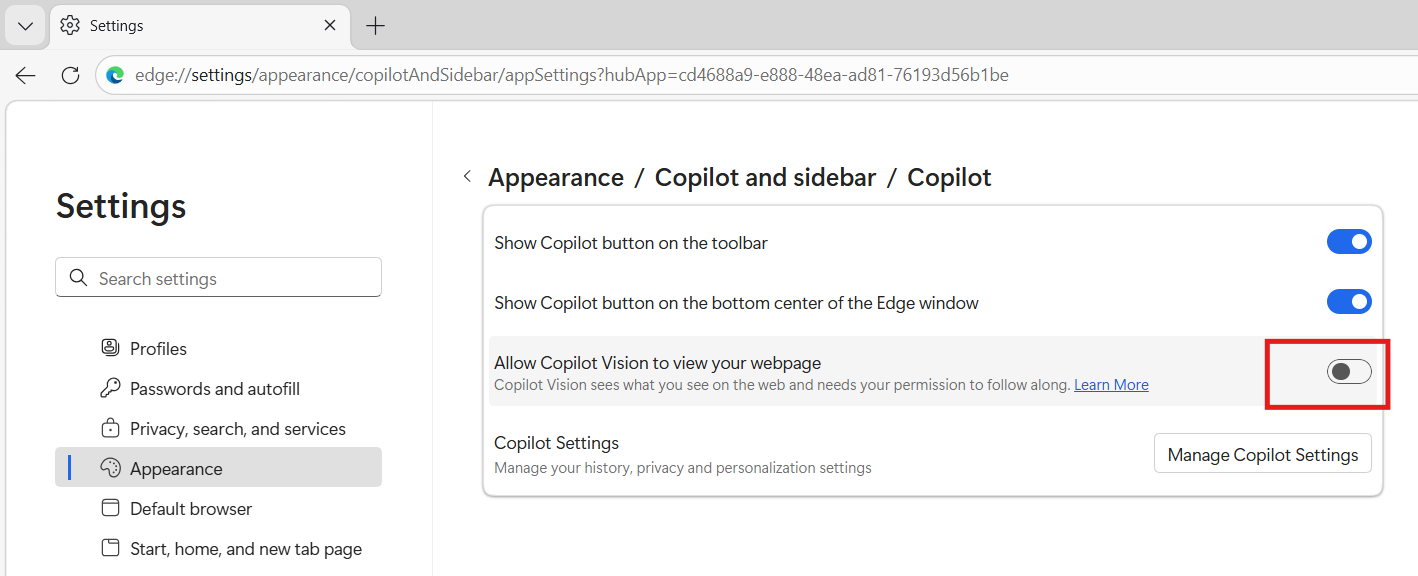Screen dimensions: 1418x576
Task: Click the Privacy, search, and services lock icon
Action: 110,428
